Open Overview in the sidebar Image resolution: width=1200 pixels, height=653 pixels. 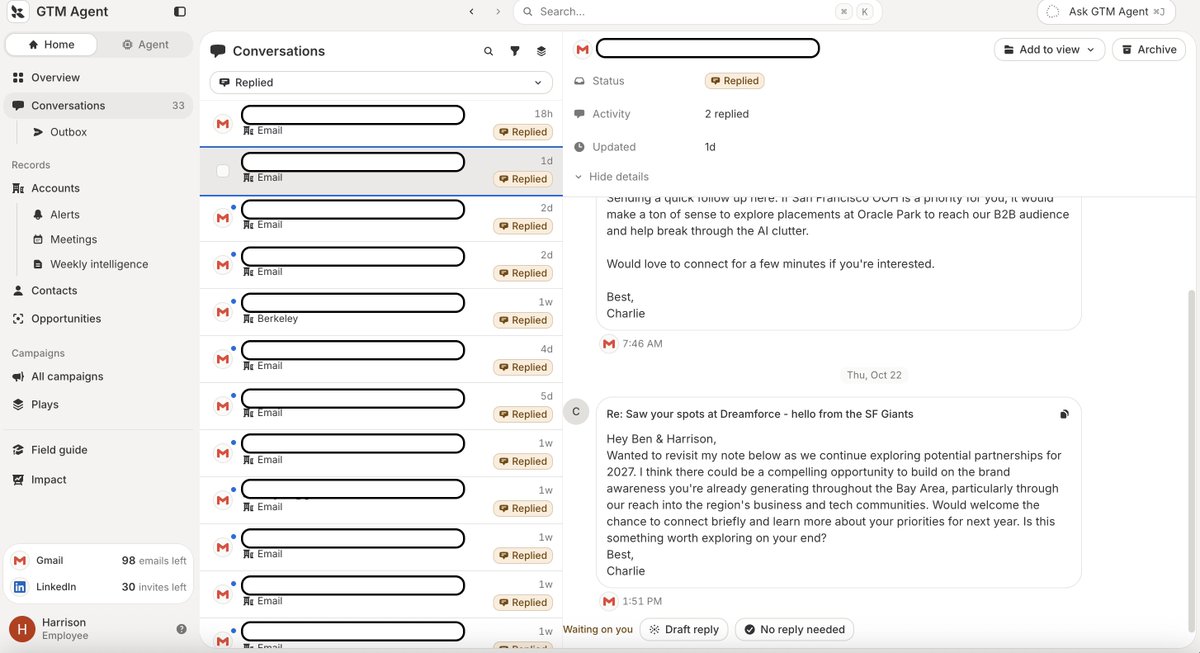click(99, 78)
